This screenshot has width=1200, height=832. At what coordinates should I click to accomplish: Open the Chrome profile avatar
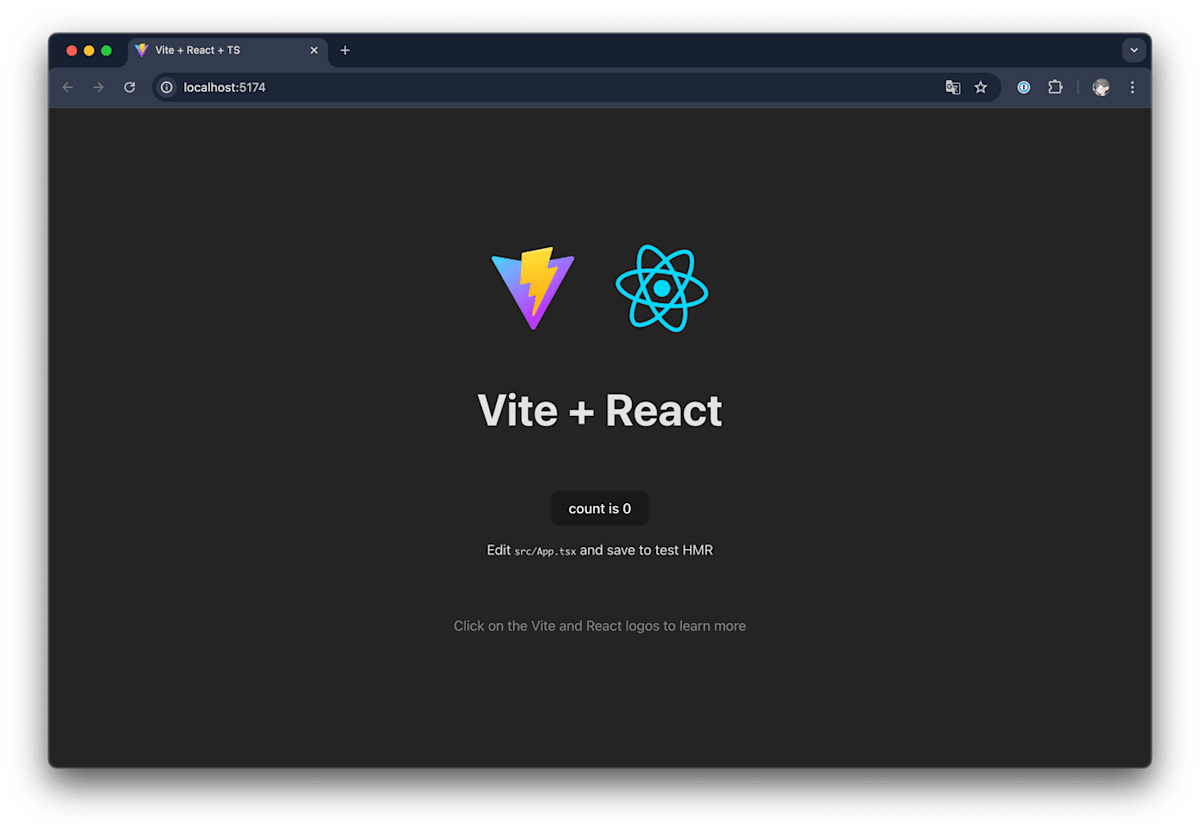tap(1101, 87)
